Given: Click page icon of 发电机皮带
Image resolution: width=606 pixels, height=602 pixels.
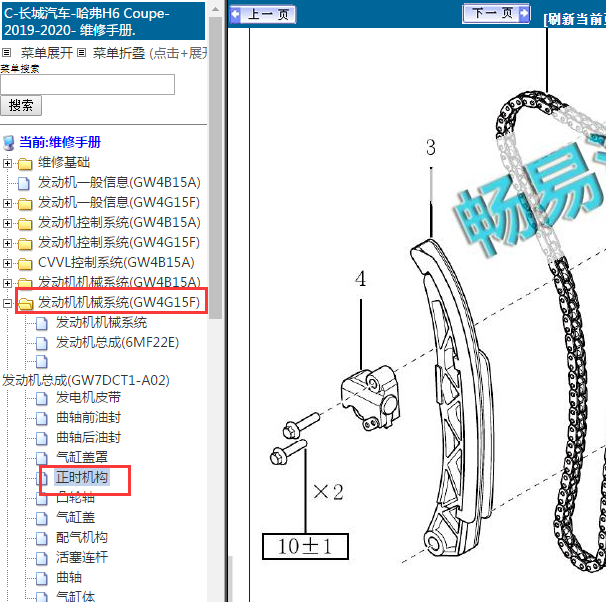Looking at the screenshot, I should tap(42, 398).
